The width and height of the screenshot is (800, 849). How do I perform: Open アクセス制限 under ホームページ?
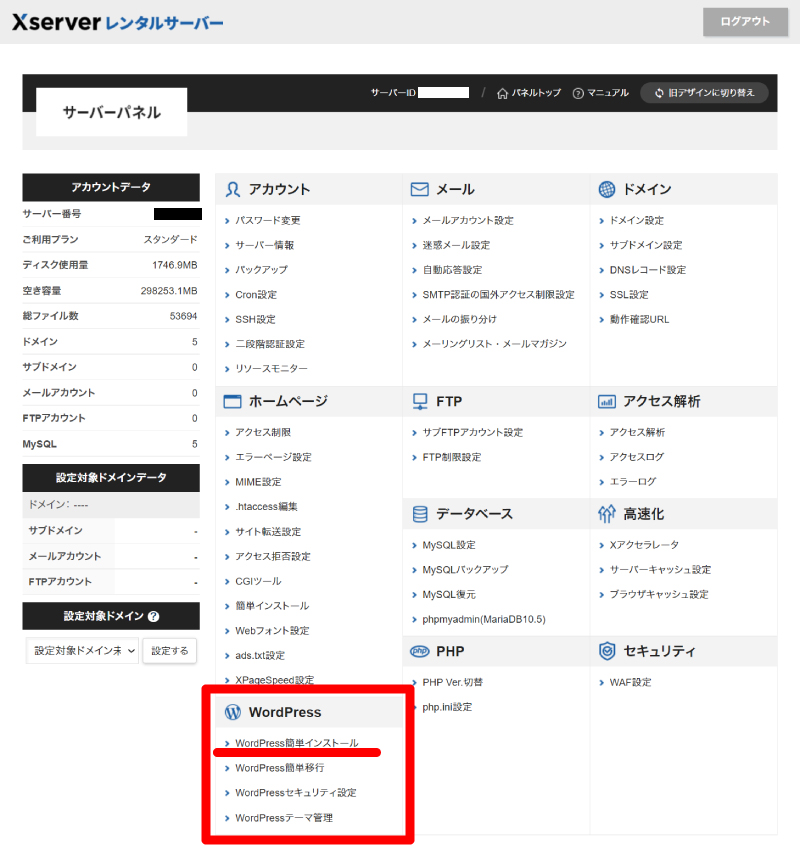[x=263, y=433]
